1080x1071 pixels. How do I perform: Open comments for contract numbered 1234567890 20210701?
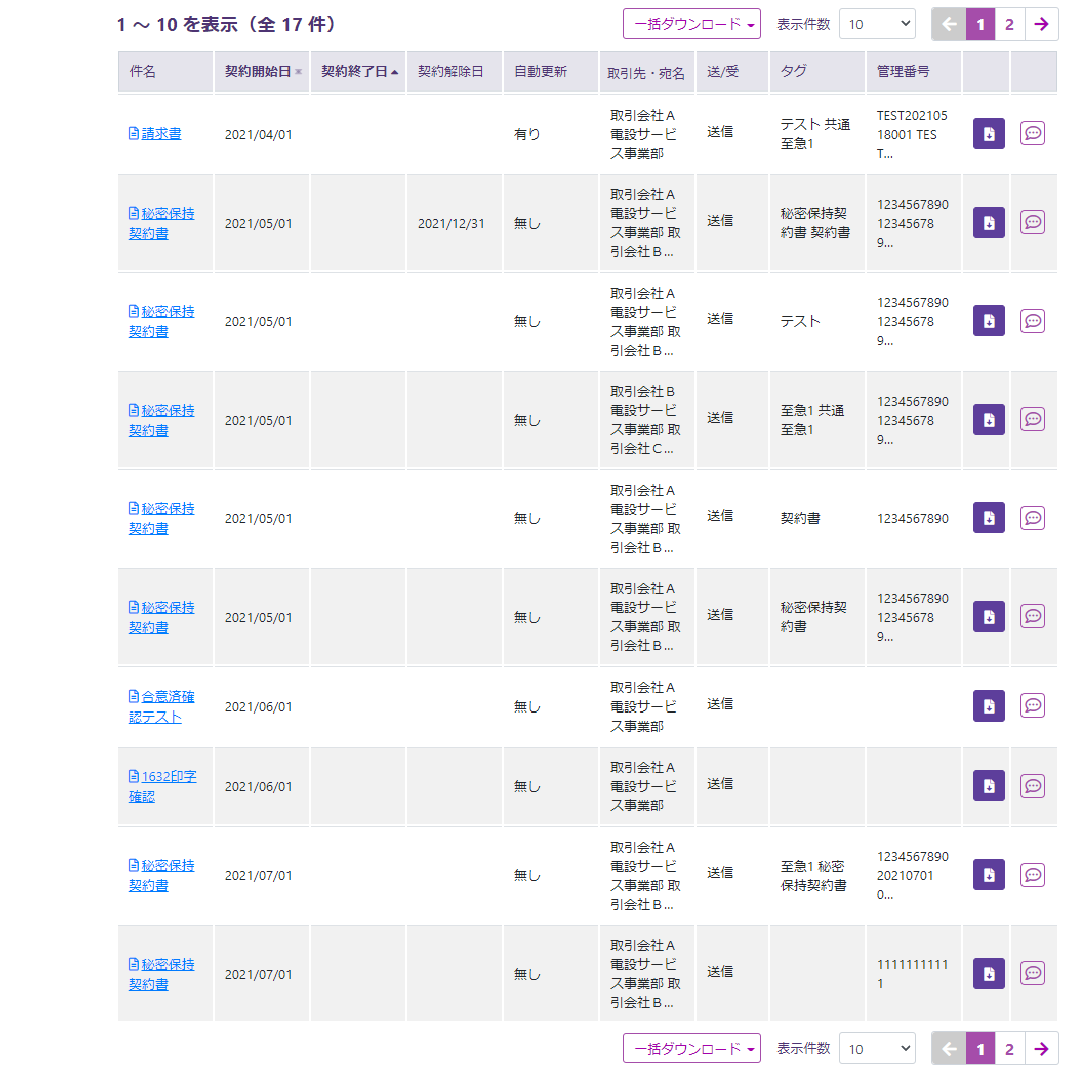[1032, 875]
